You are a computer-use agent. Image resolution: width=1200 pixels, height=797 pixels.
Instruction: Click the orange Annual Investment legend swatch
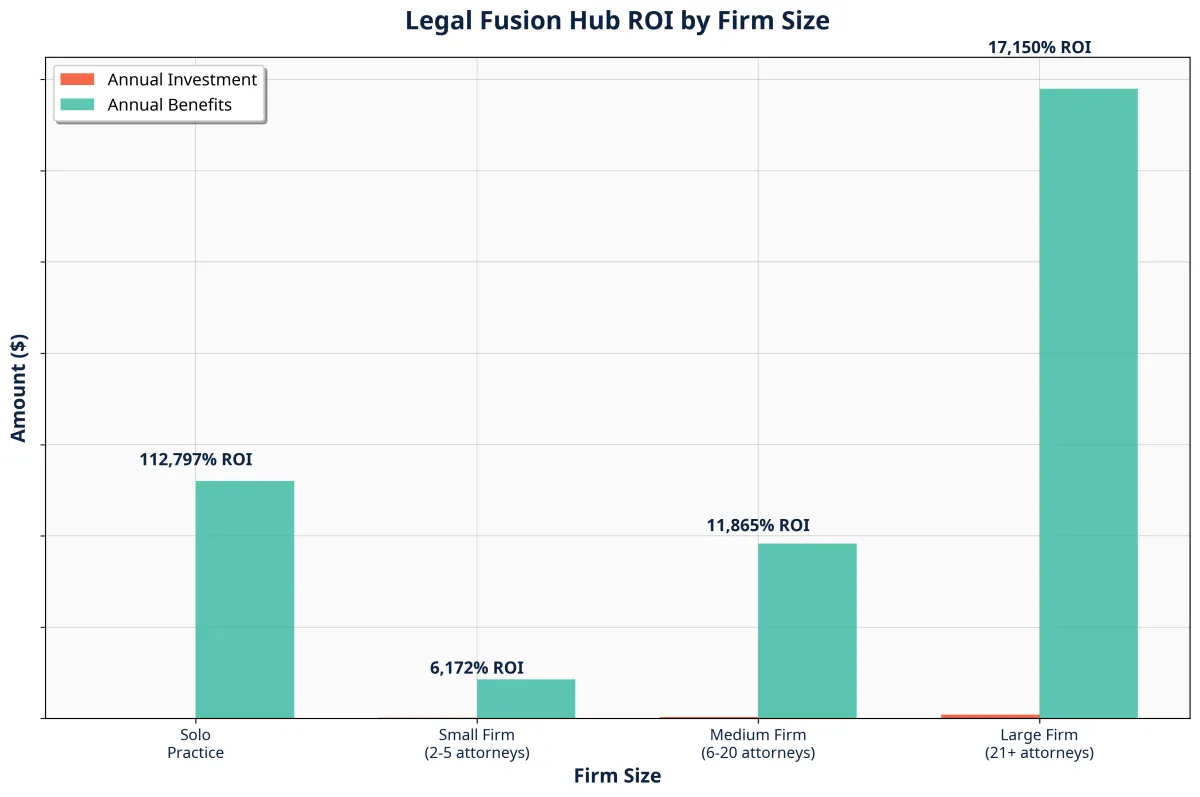coord(77,79)
